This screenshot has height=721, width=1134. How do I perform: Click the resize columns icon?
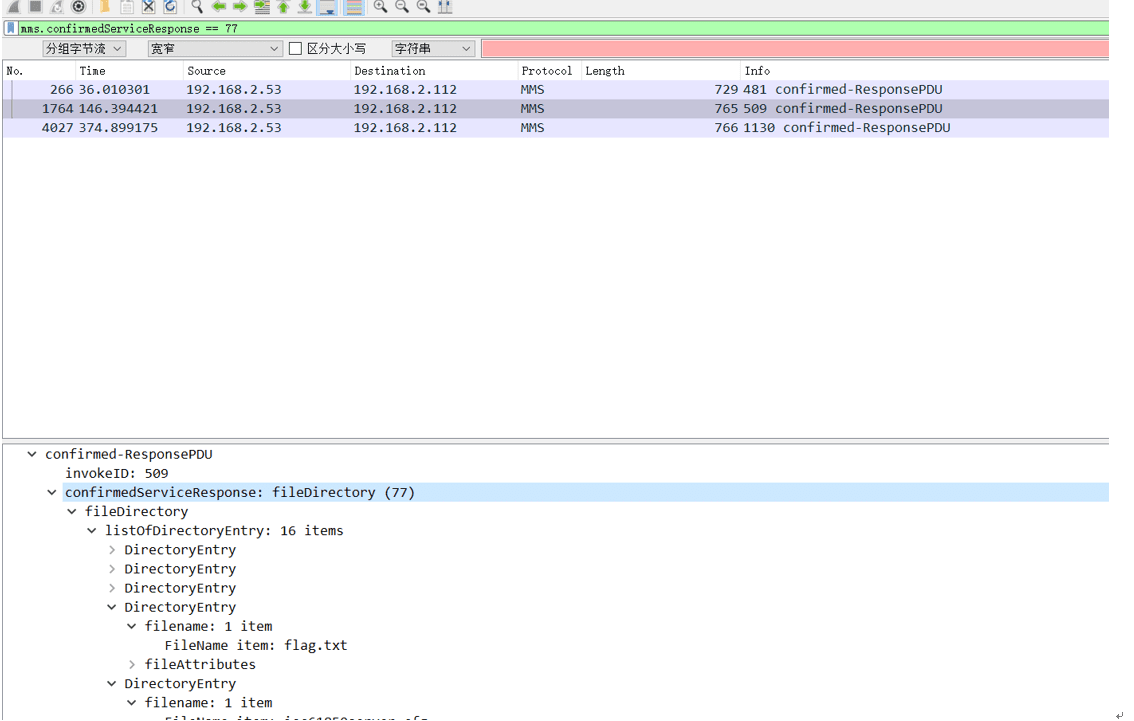[x=445, y=7]
